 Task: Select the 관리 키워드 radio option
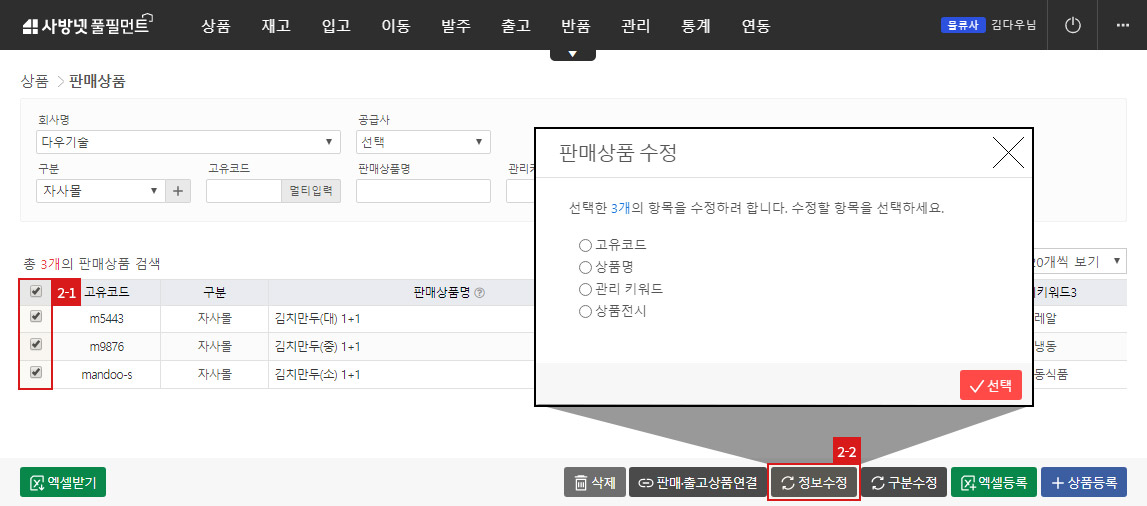click(x=584, y=289)
